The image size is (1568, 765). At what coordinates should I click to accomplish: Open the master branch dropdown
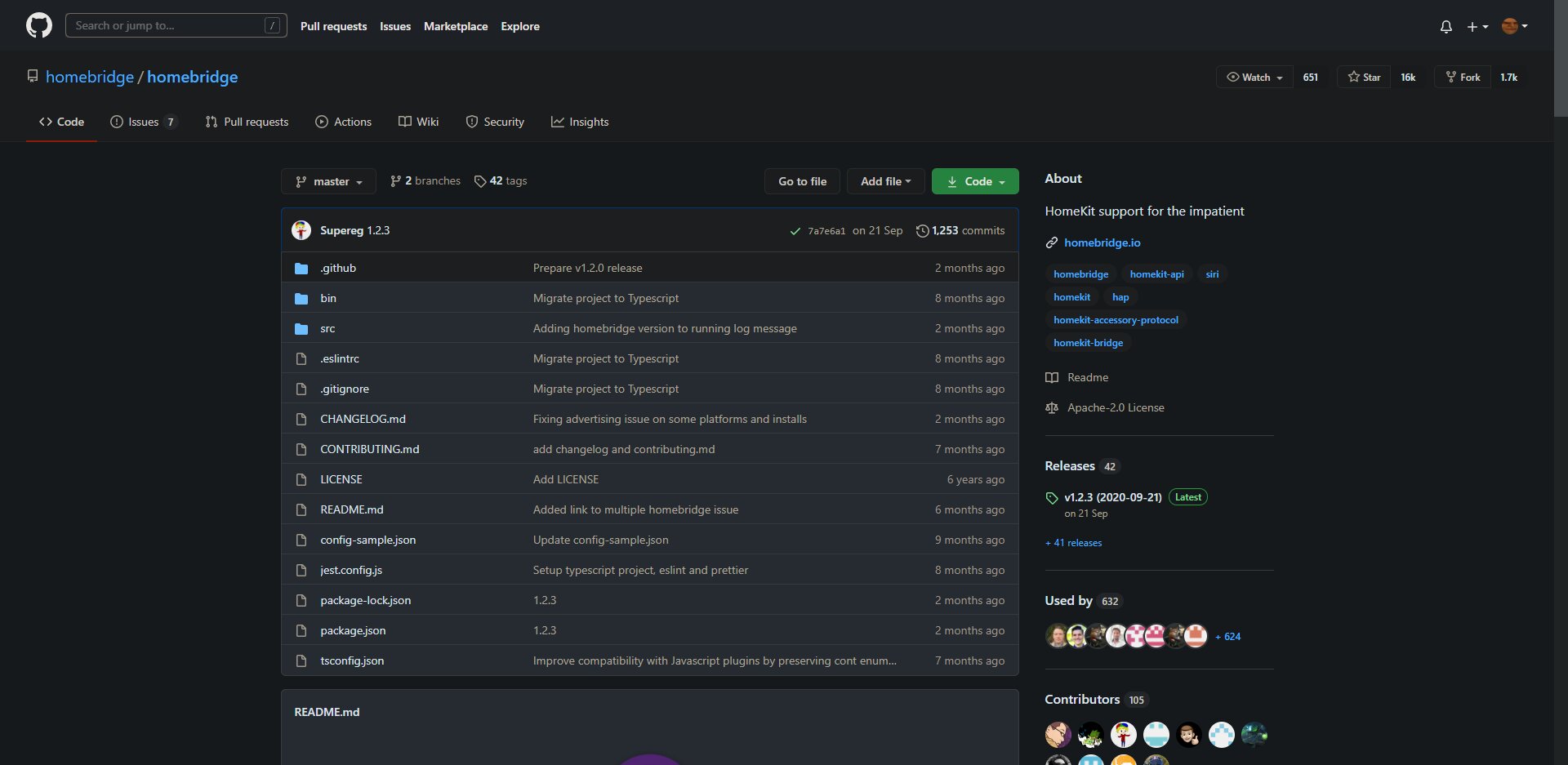328,181
